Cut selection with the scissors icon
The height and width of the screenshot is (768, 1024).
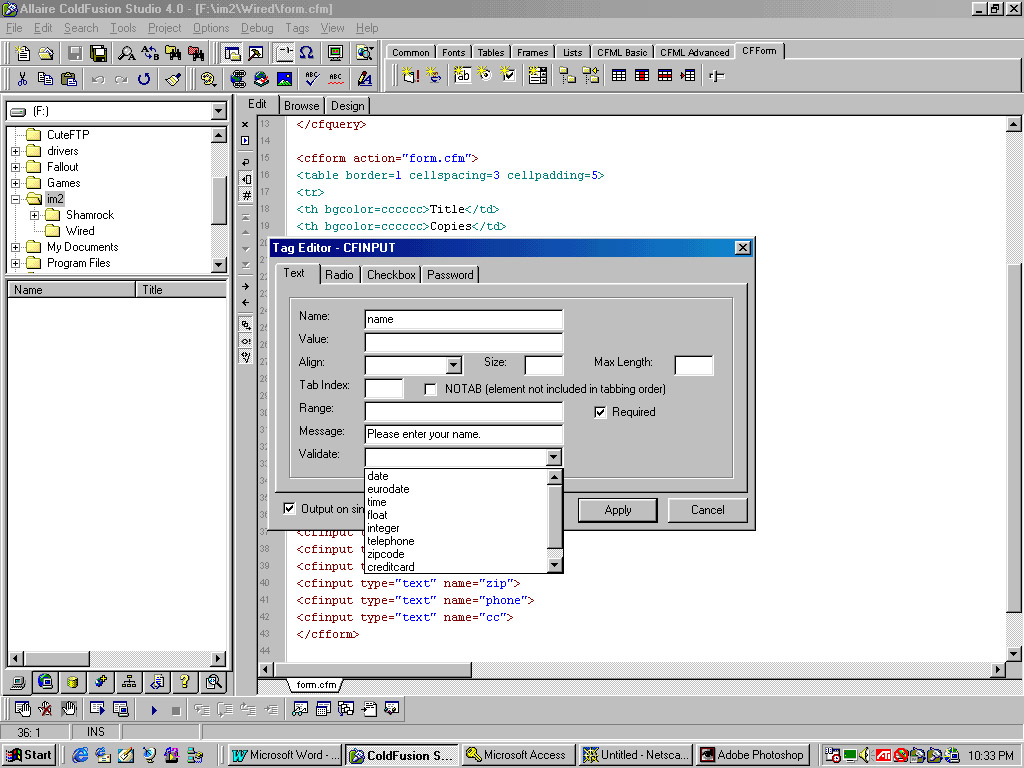coord(22,79)
